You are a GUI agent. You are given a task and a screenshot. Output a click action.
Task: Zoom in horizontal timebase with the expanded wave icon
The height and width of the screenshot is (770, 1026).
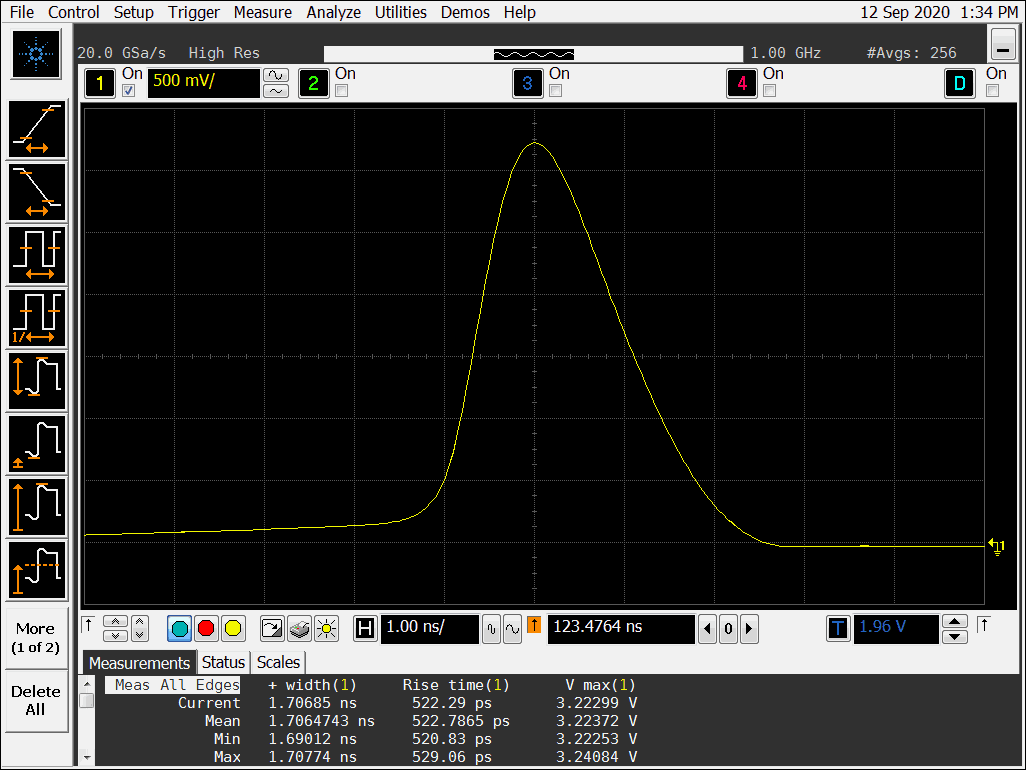pyautogui.click(x=512, y=629)
